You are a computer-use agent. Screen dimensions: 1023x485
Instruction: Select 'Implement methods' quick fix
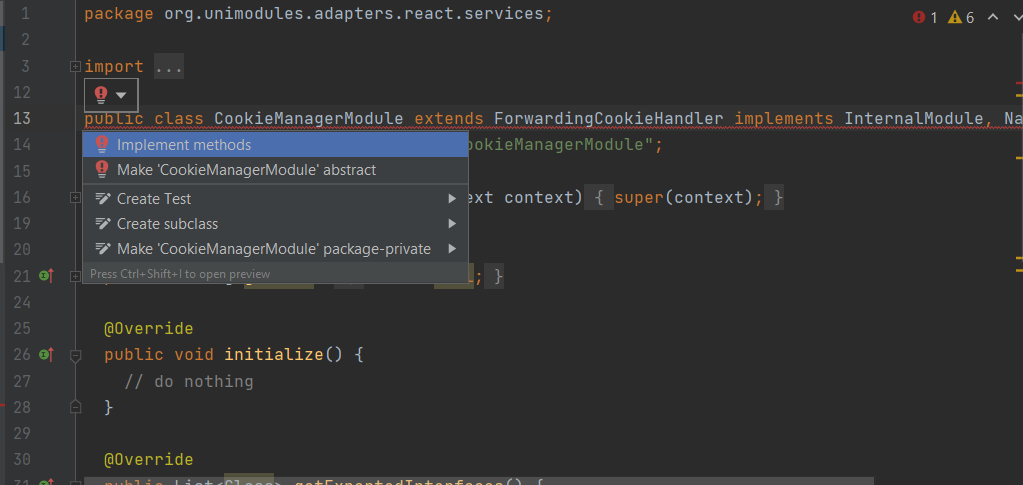click(x=275, y=145)
